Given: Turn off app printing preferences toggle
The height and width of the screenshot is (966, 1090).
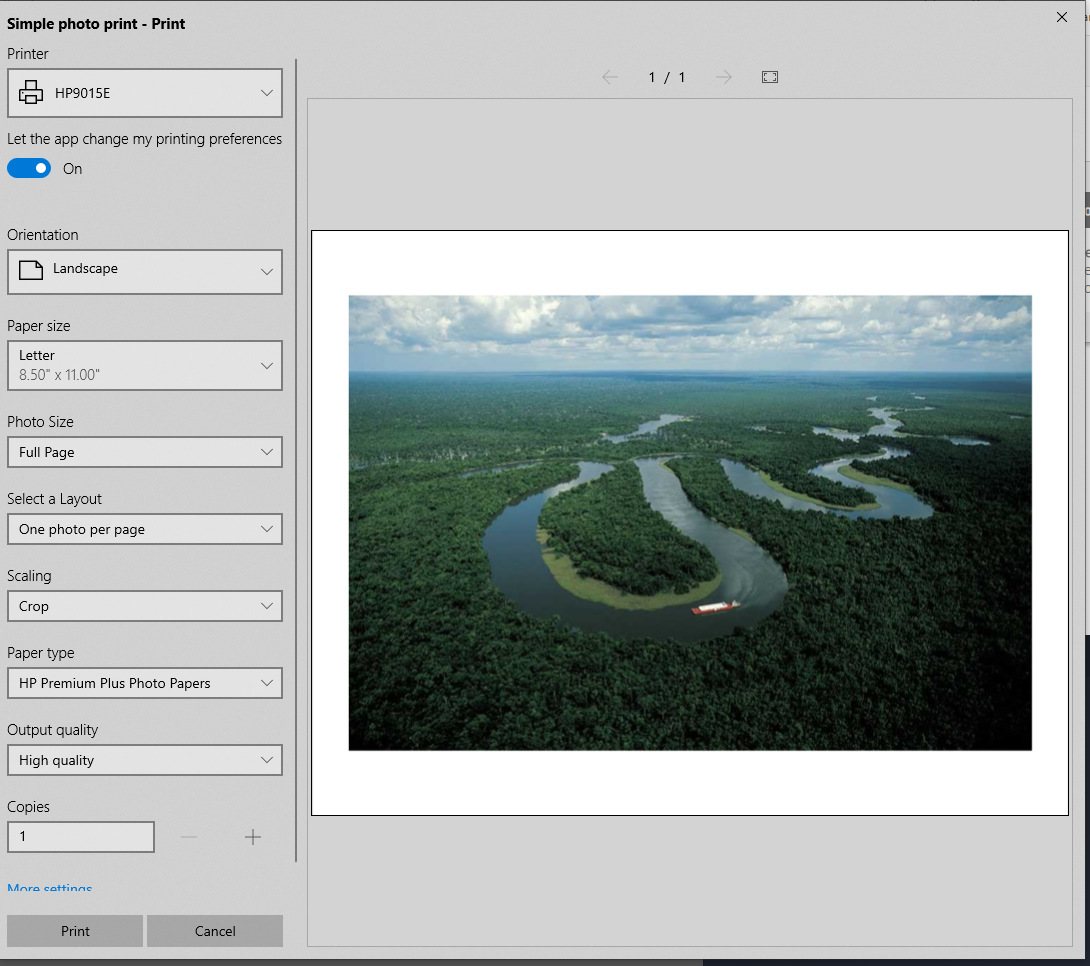Looking at the screenshot, I should coord(29,168).
